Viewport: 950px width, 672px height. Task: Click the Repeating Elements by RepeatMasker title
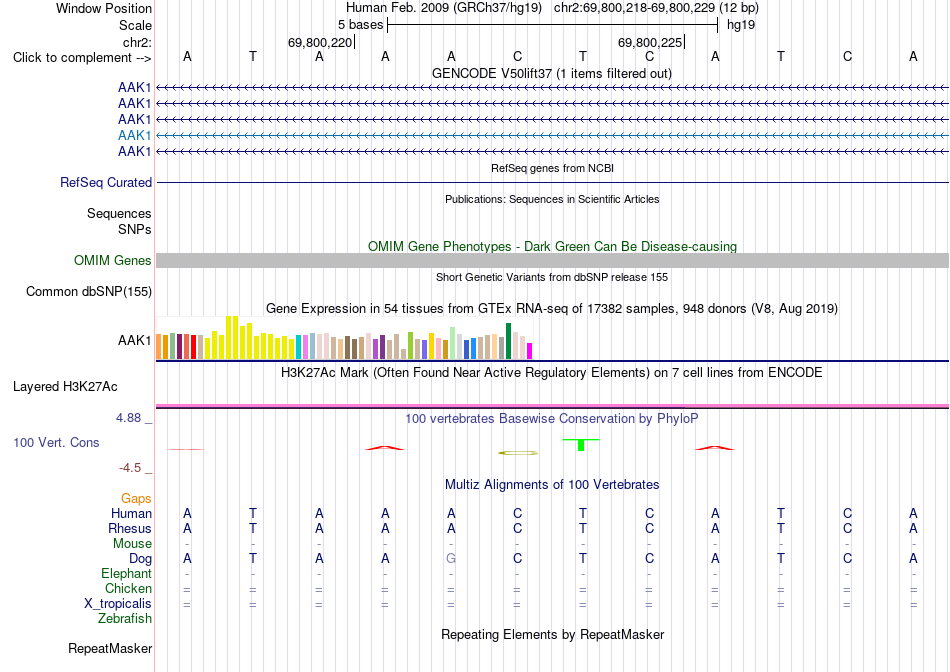point(552,634)
